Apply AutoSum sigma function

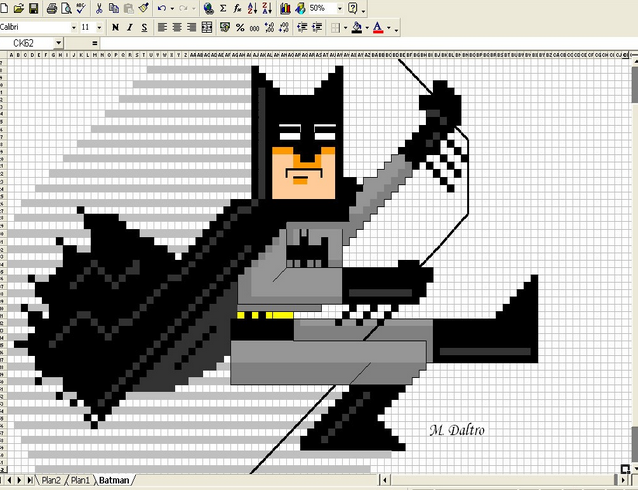coord(223,8)
